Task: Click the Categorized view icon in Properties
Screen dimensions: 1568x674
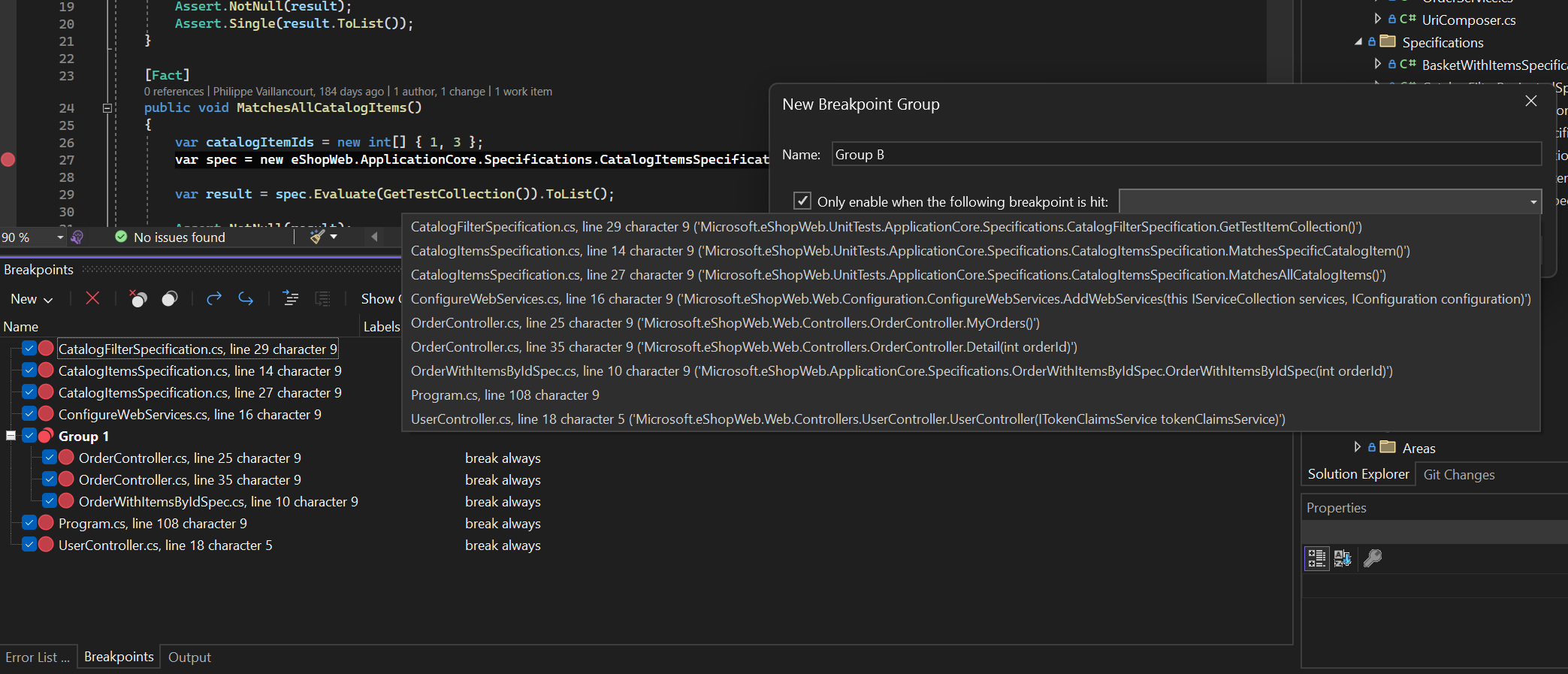Action: [1316, 558]
